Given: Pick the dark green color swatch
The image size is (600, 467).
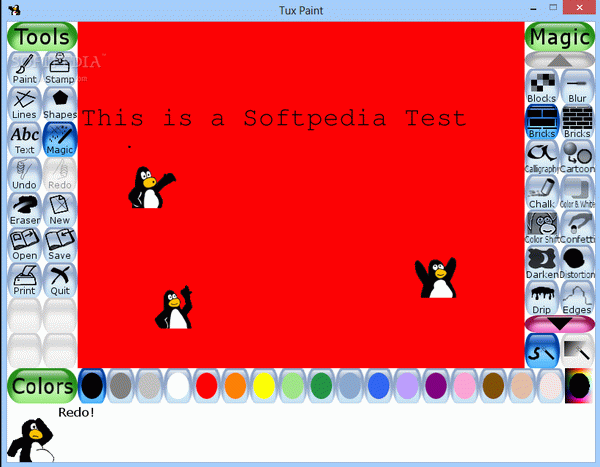Looking at the screenshot, I should point(321,386).
